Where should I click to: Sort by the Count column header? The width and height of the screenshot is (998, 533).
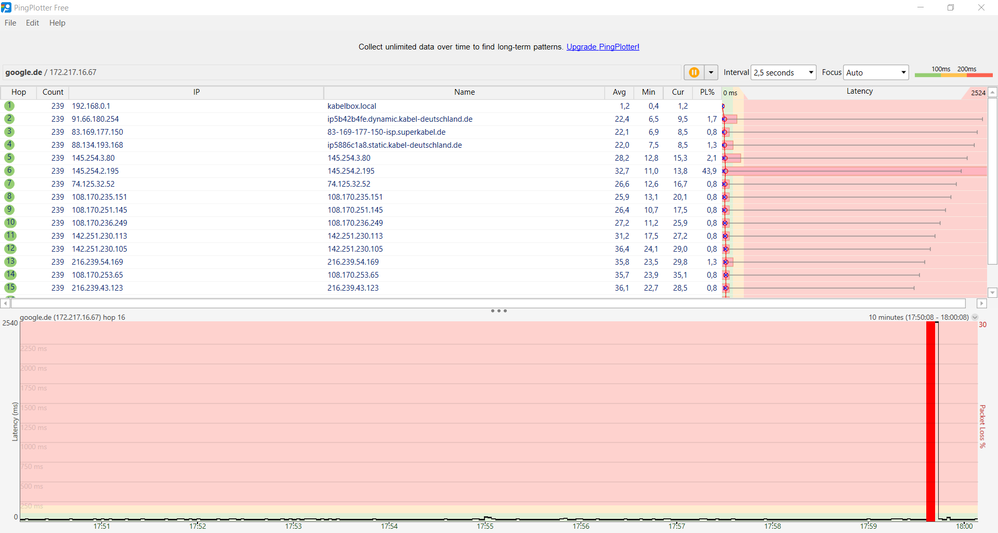pyautogui.click(x=53, y=92)
